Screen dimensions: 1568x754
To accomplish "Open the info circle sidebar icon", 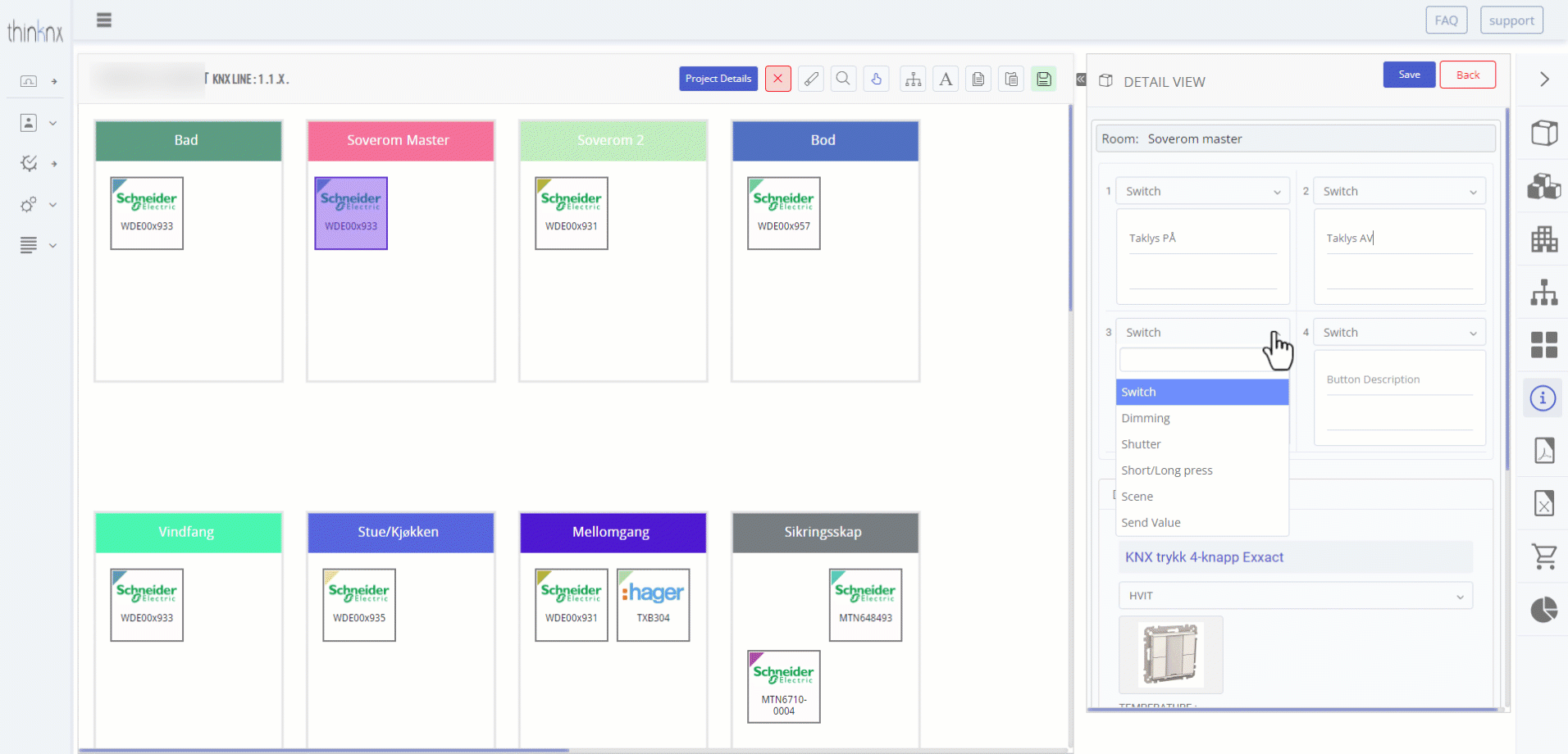I will point(1543,398).
